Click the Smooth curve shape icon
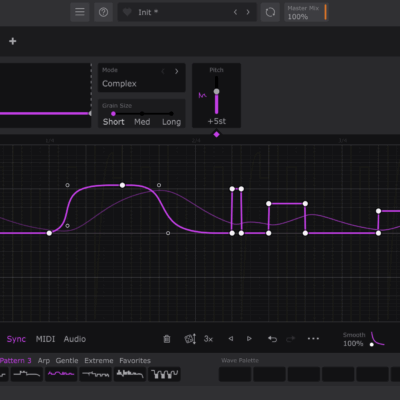This screenshot has height=400, width=400. coord(378,339)
